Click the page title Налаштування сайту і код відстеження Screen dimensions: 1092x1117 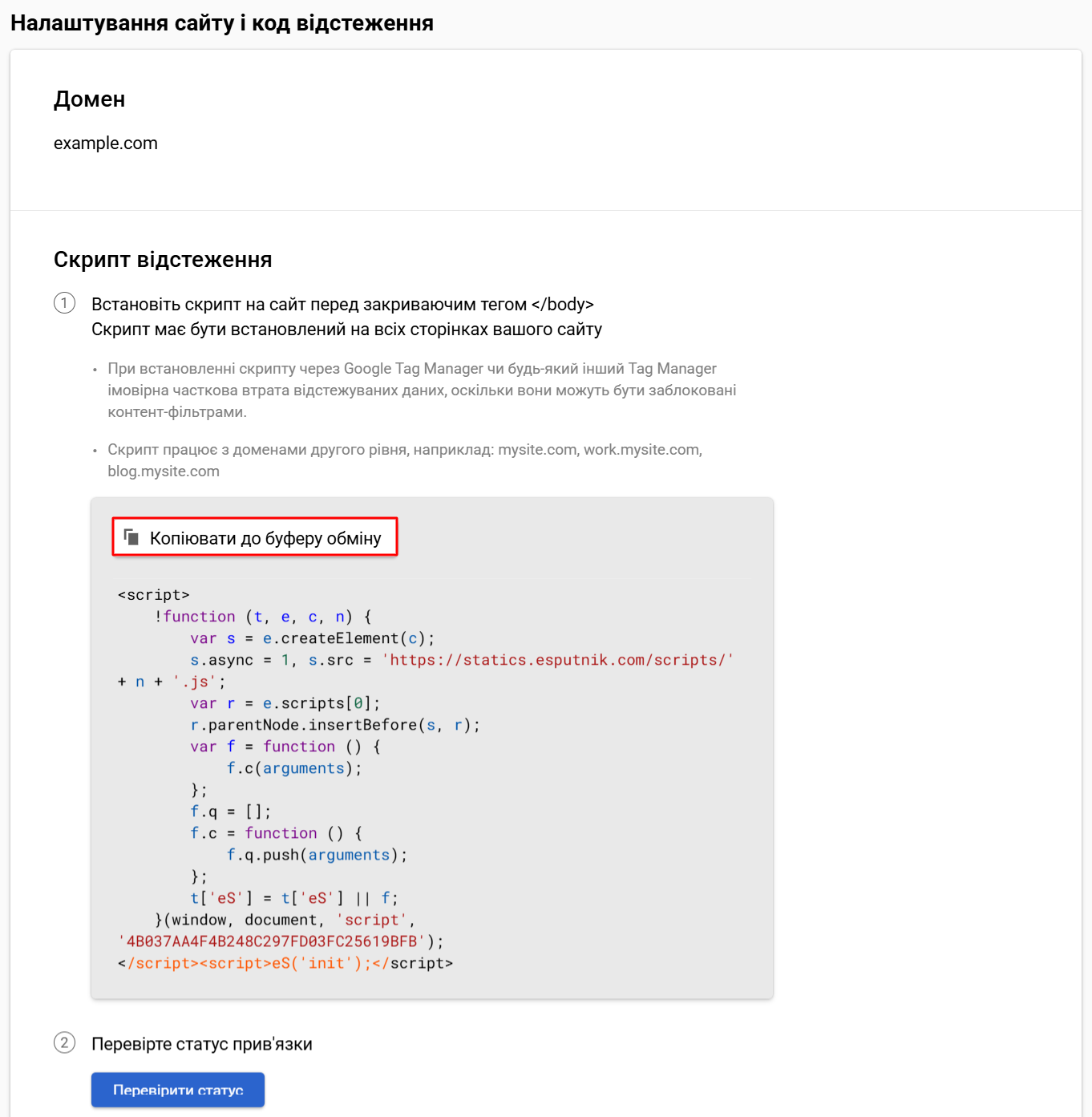222,23
